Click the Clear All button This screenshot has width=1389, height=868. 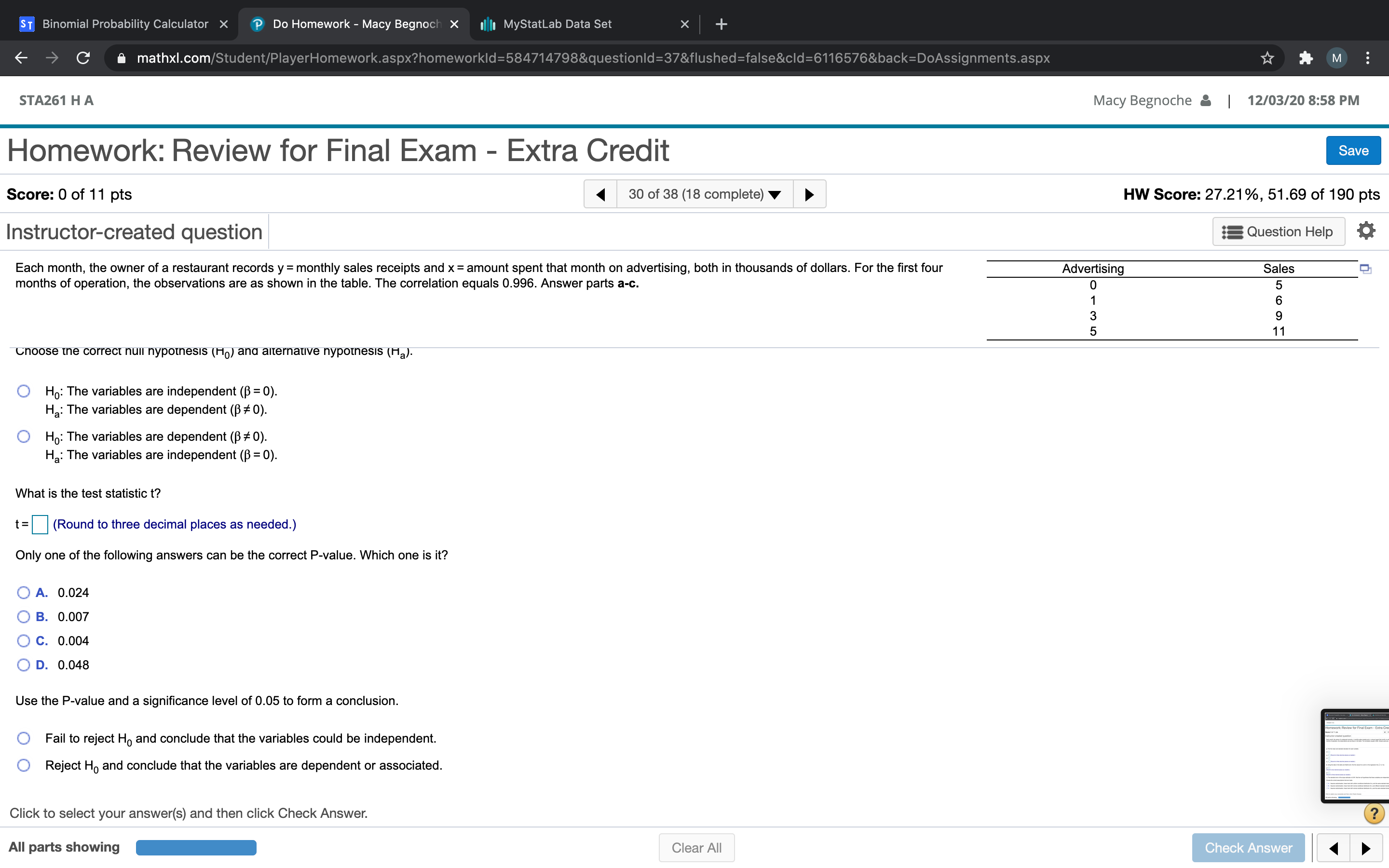tap(696, 847)
